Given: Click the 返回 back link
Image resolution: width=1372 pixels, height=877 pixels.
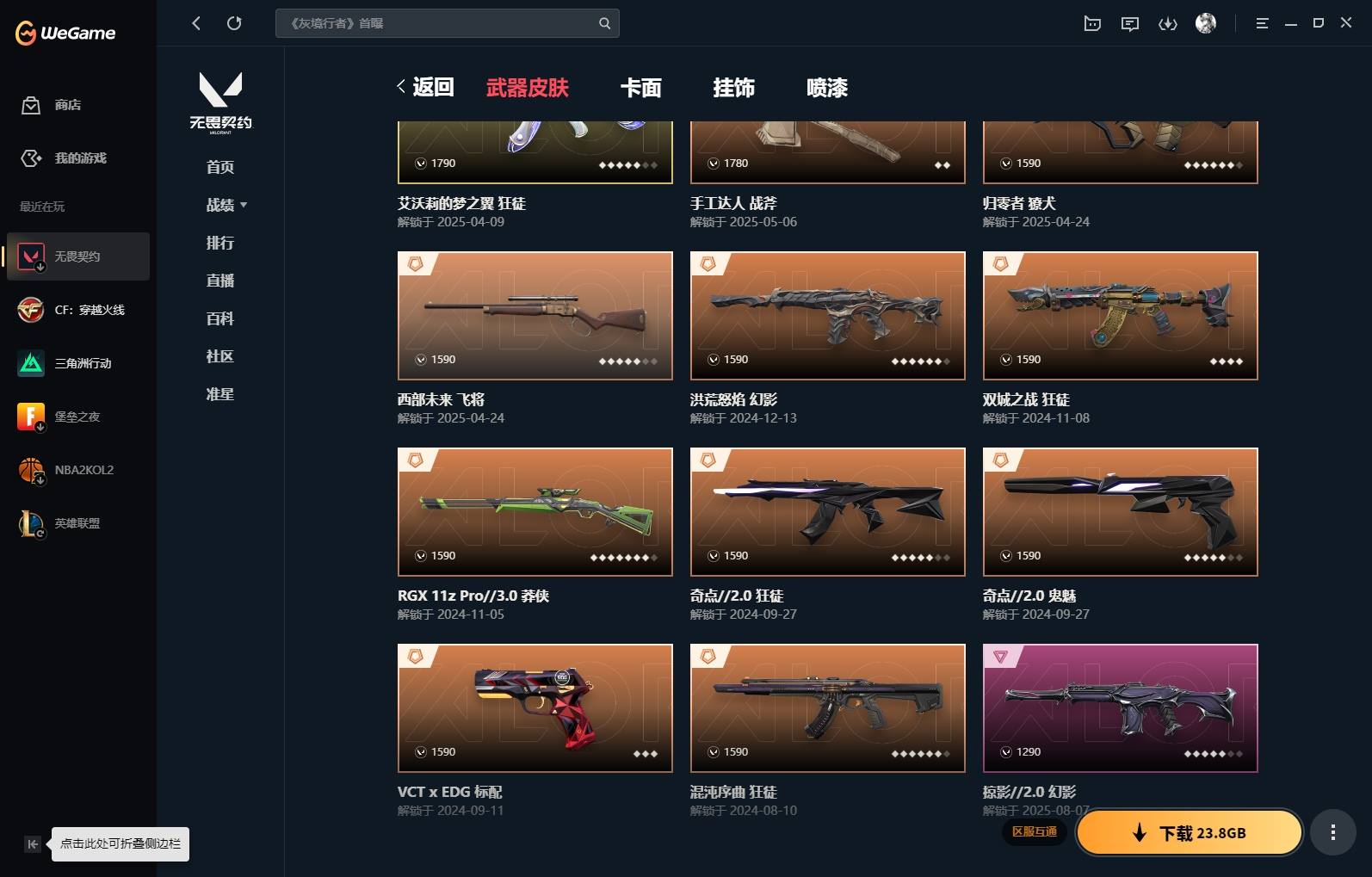Looking at the screenshot, I should [x=425, y=87].
